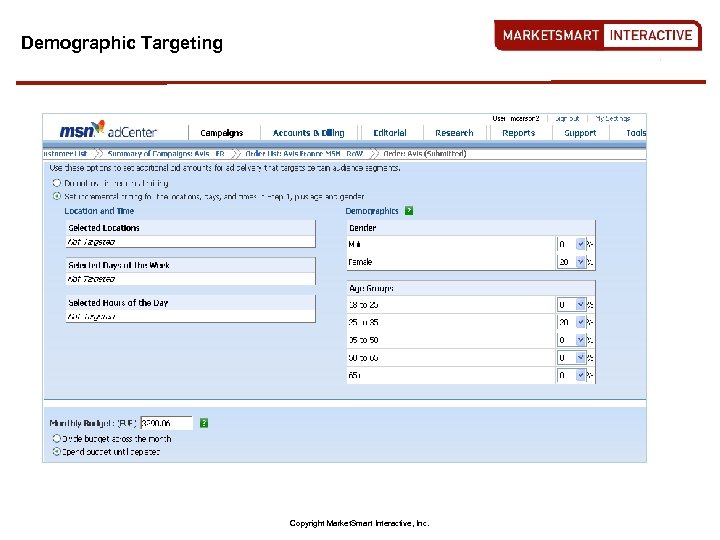Click the Monthly Budget help icon
Screen dimensions: 720x540
[204, 423]
